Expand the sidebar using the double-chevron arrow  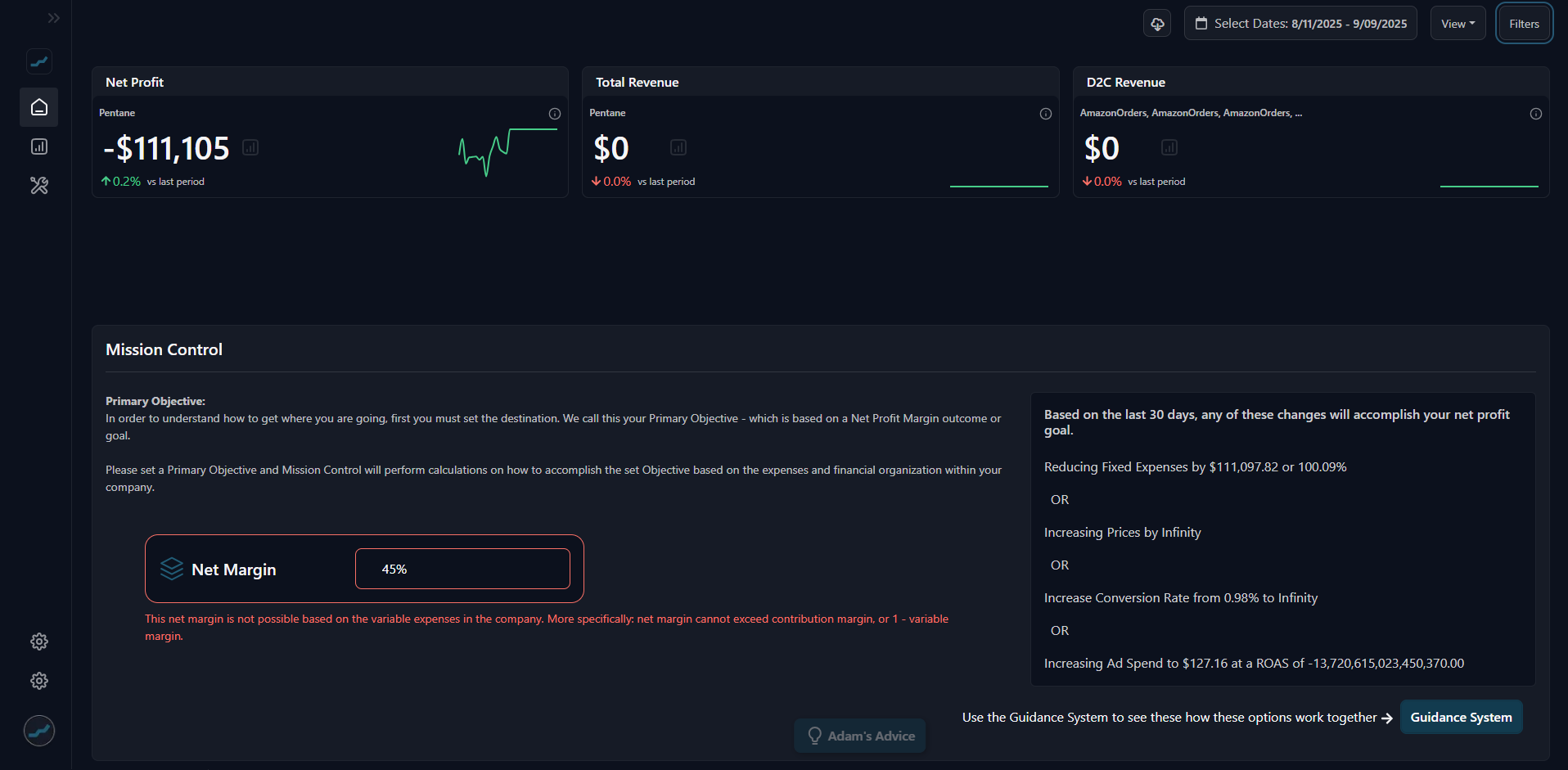tap(54, 17)
